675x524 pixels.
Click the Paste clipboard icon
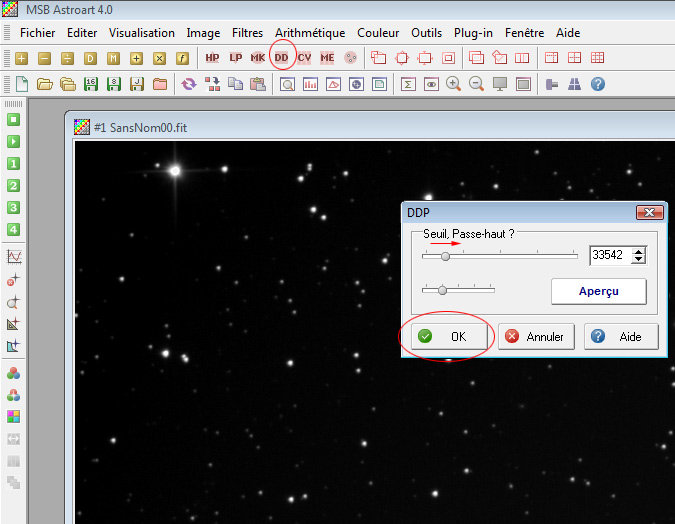pyautogui.click(x=258, y=84)
